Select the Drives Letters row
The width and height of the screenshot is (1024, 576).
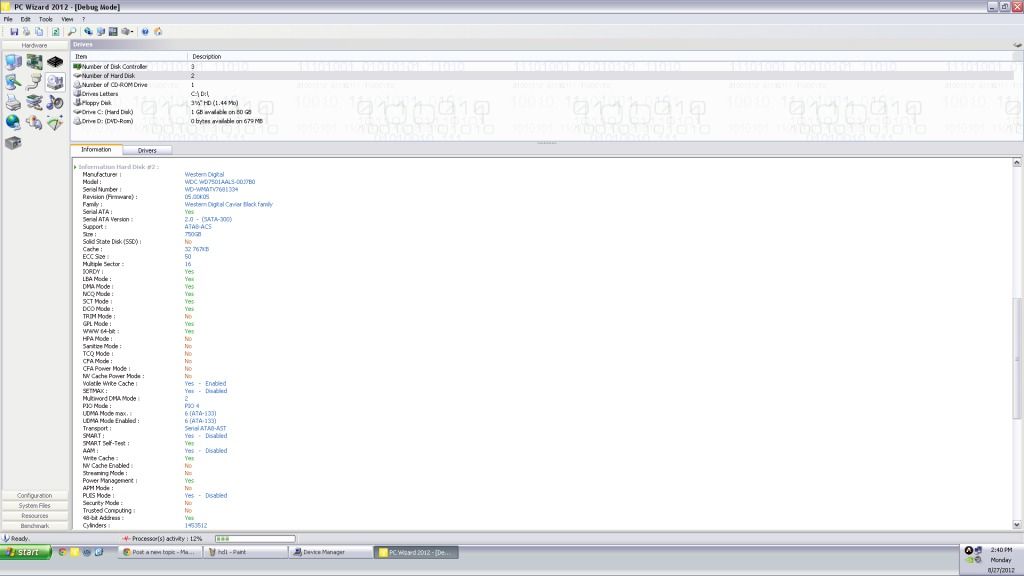click(543, 94)
